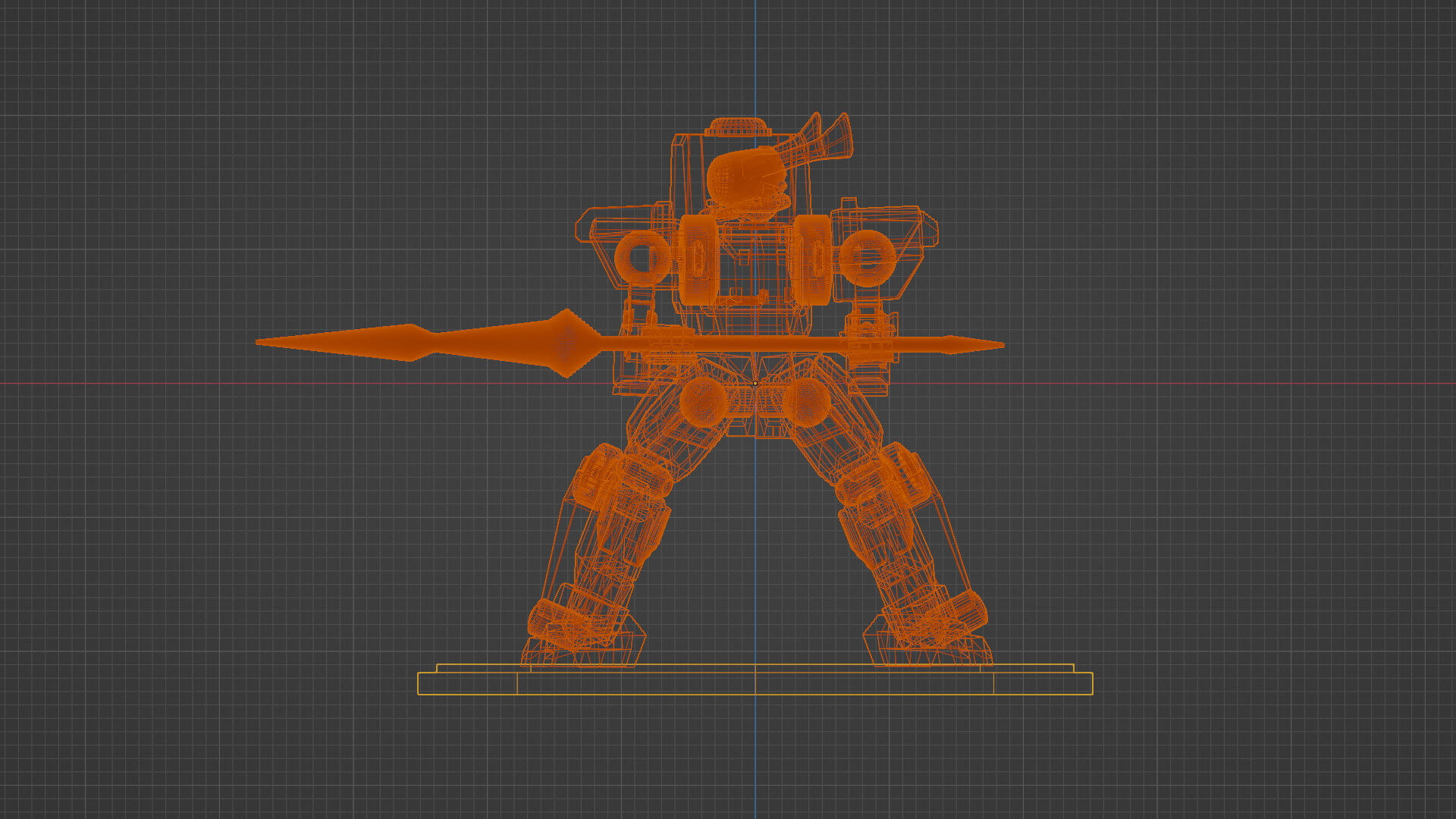Select the rounded head helmet mesh
This screenshot has height=819, width=1456.
[745, 176]
